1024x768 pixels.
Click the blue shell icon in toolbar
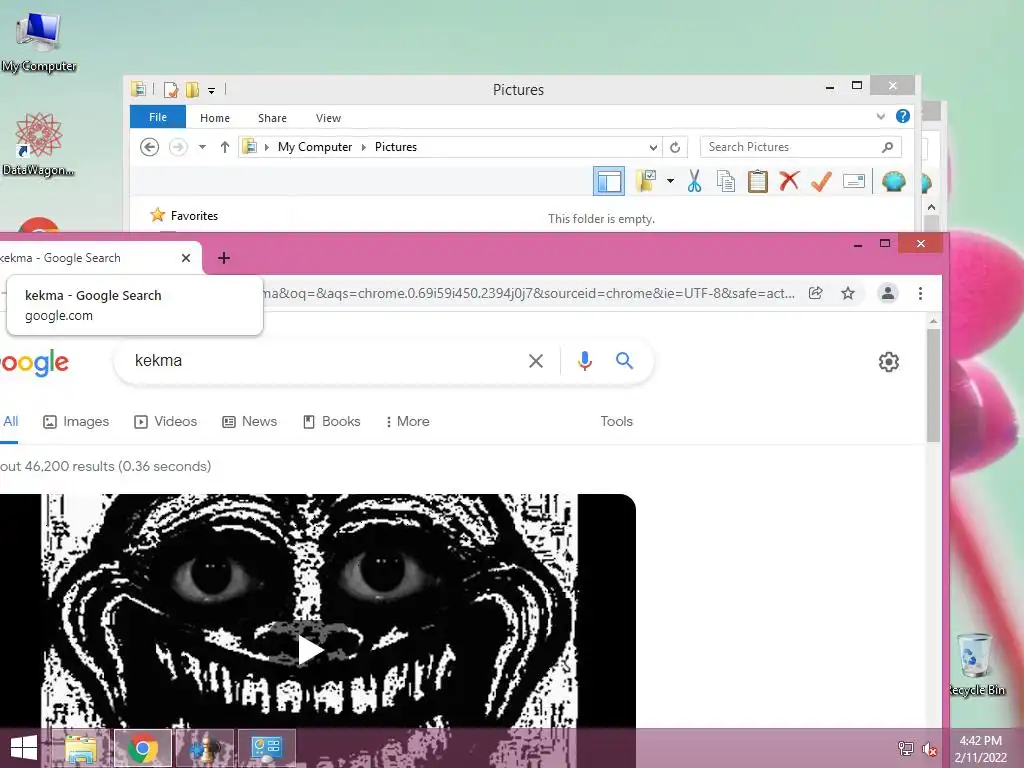coord(893,181)
